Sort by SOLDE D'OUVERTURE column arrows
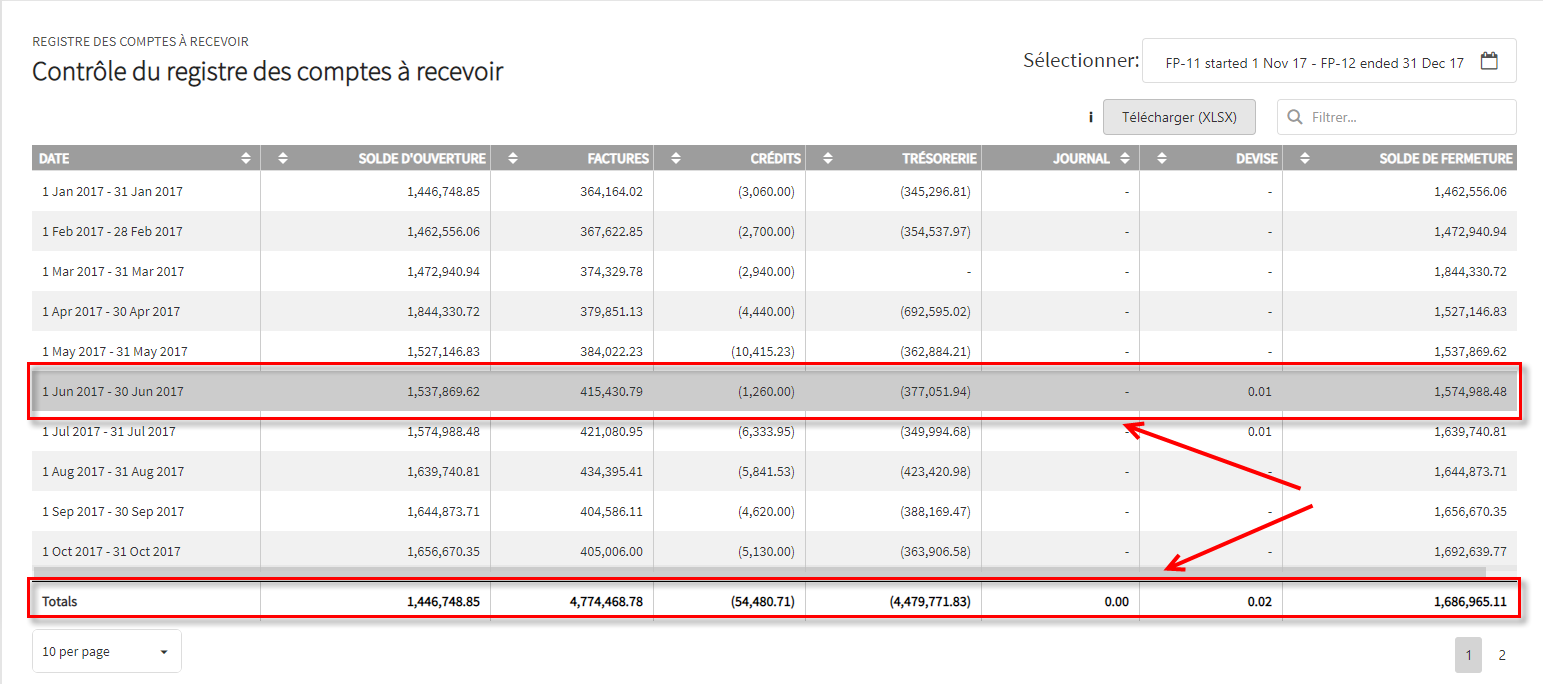 [x=282, y=158]
